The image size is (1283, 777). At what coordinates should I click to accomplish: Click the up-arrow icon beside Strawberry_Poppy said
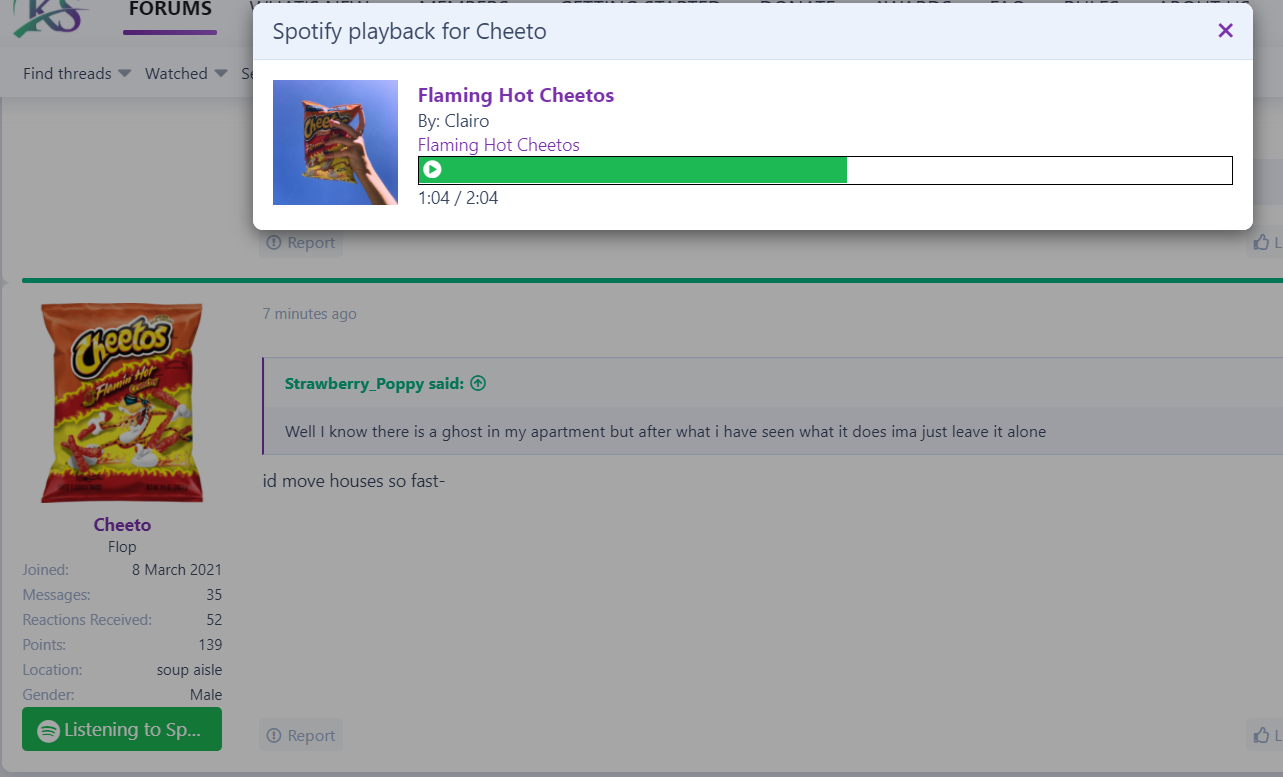[478, 384]
